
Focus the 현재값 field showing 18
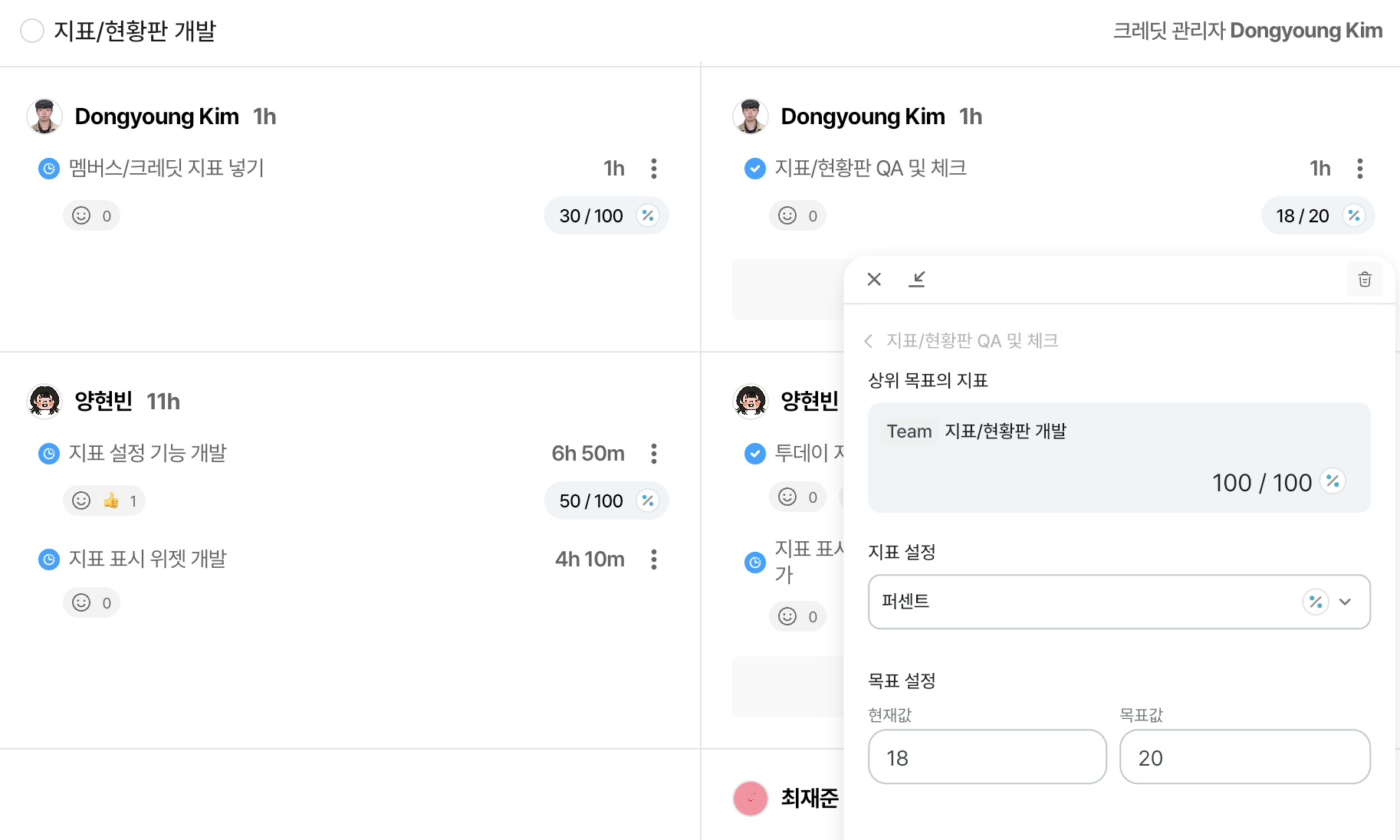click(988, 756)
